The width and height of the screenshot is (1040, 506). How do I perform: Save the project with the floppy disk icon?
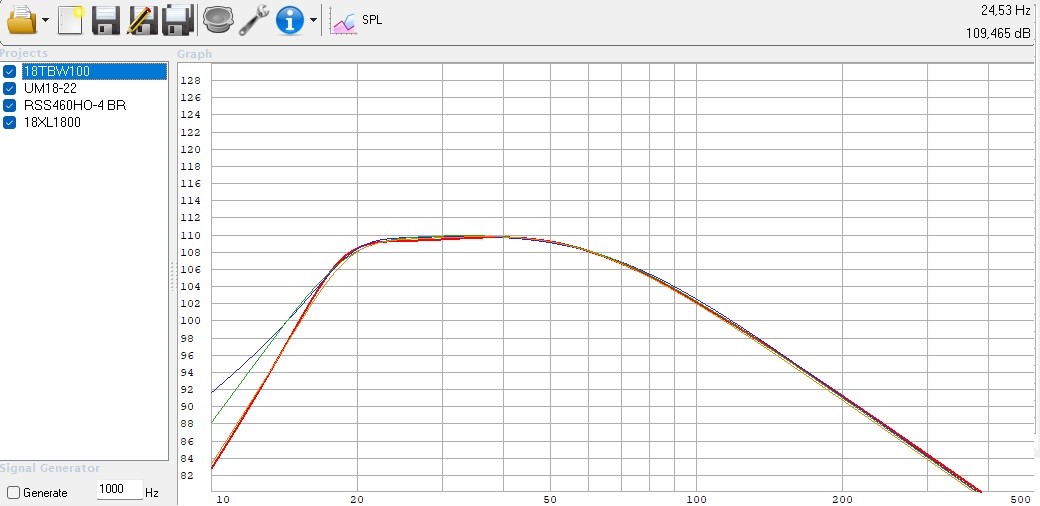[106, 19]
